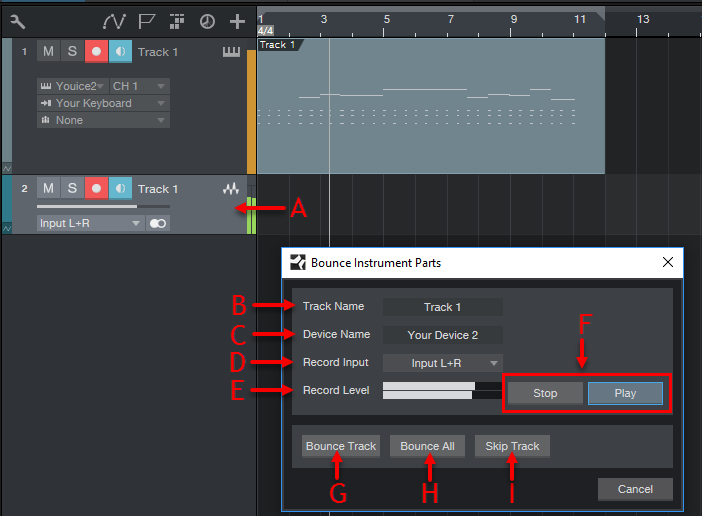Toggle monitor on audio track 2
The width and height of the screenshot is (702, 516).
pos(120,188)
